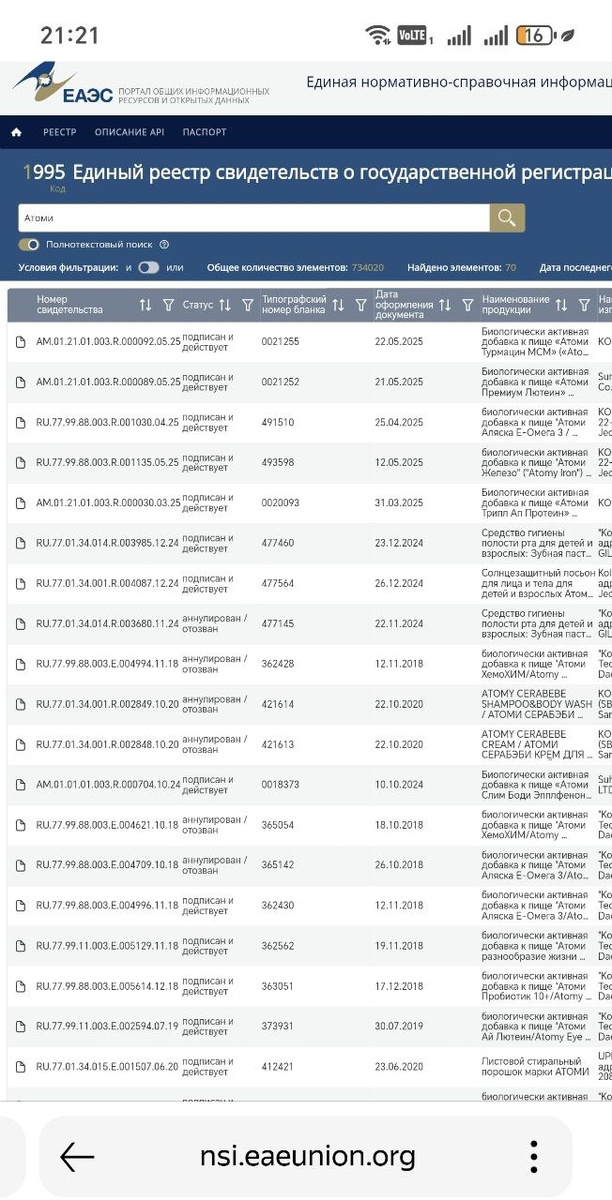This screenshot has width=612, height=1200.
Task: Sort by Наименование продукции column
Action: (x=561, y=305)
